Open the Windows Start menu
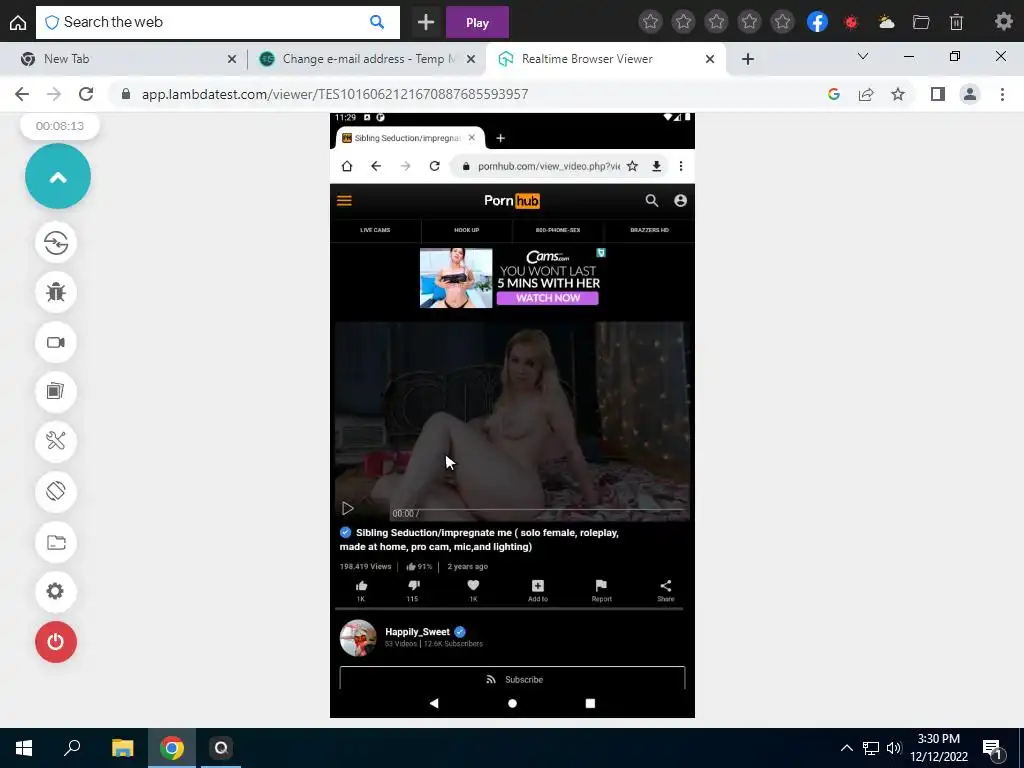The image size is (1024, 768). click(x=24, y=748)
